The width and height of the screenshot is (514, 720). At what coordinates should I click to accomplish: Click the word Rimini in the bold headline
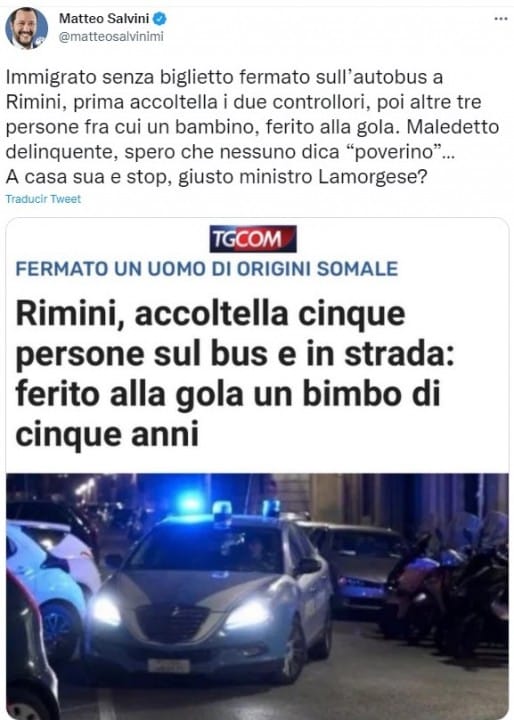(69, 315)
